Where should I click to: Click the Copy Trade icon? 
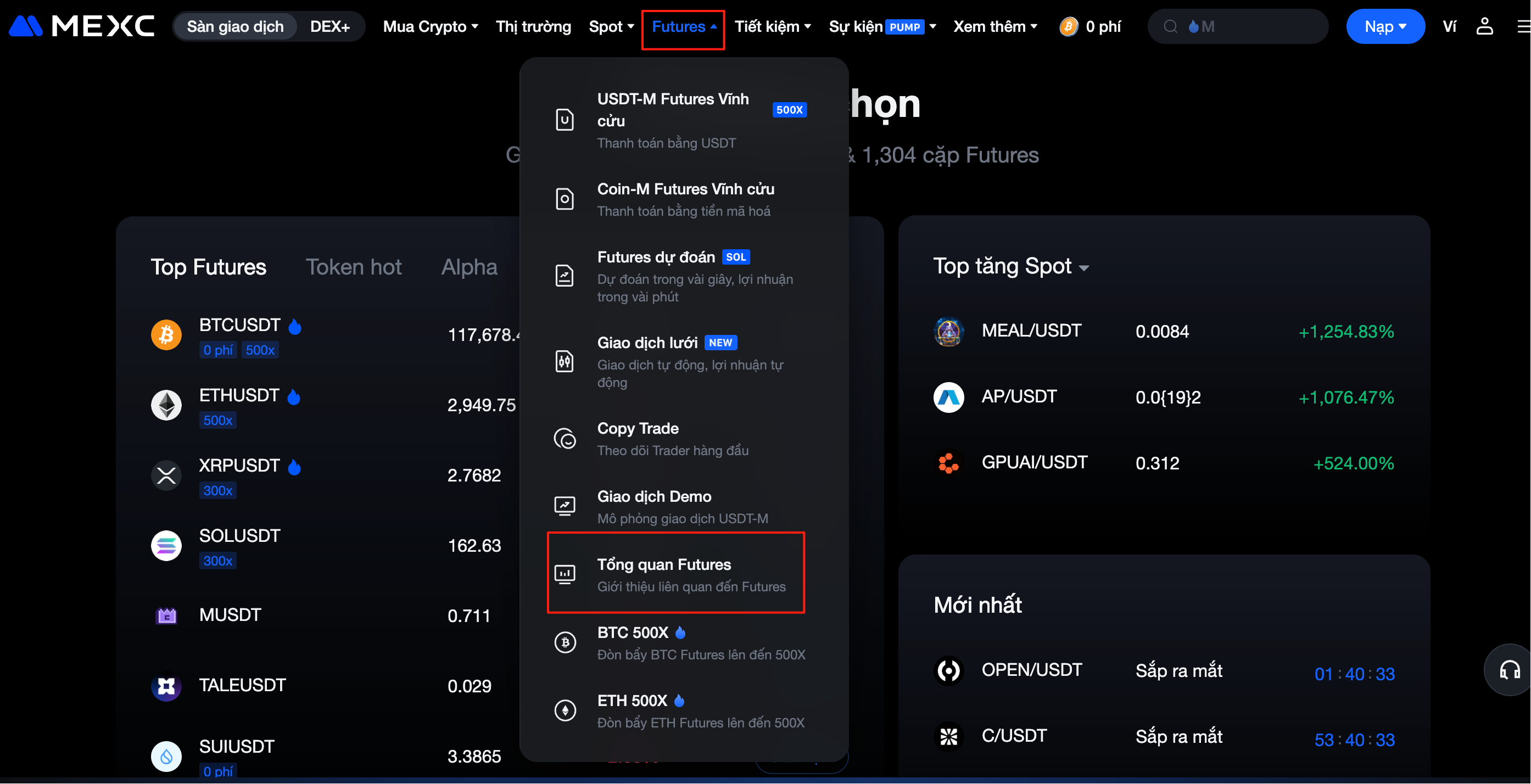click(x=565, y=439)
